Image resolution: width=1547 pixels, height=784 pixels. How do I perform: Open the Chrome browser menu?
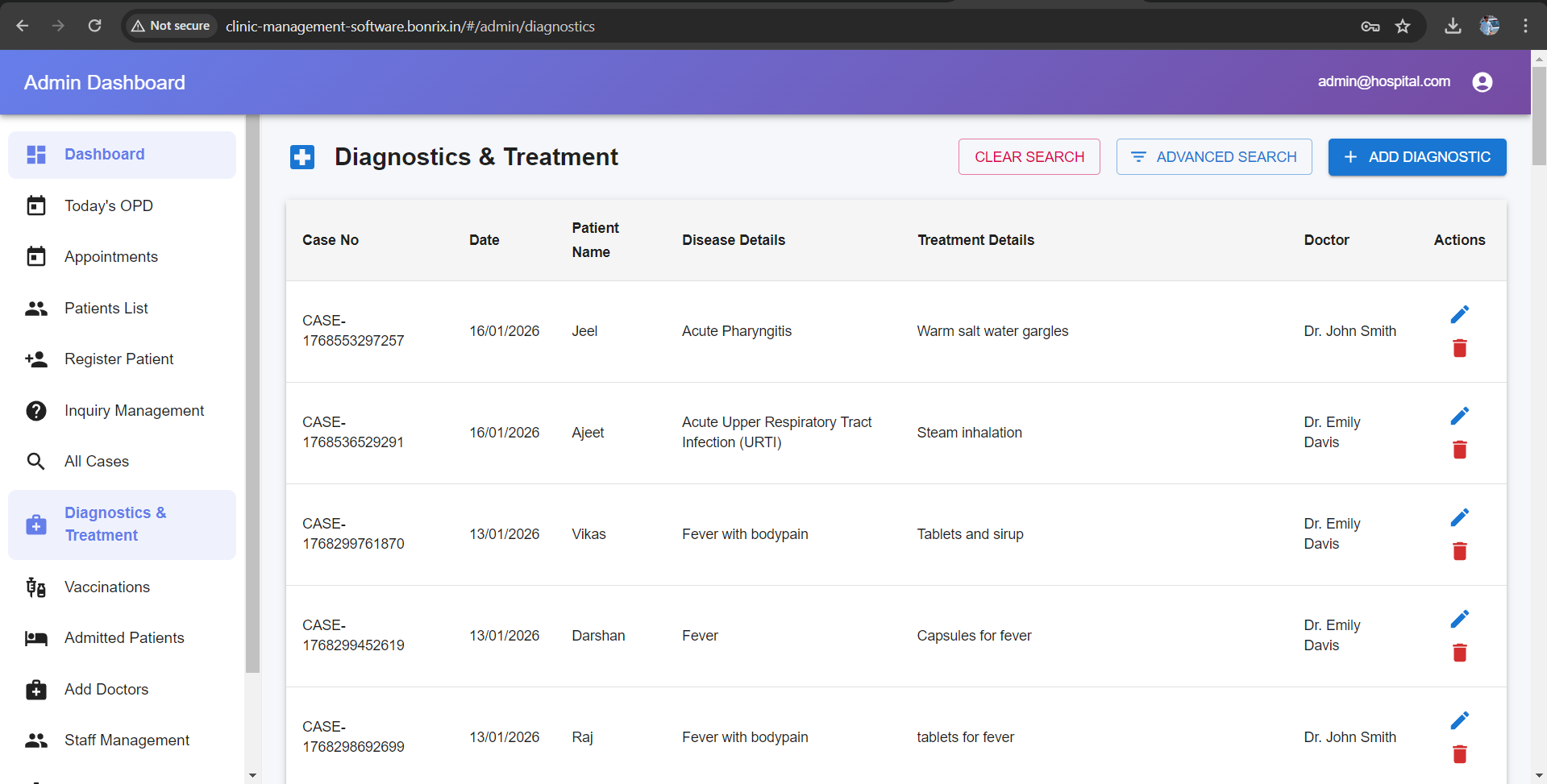(x=1525, y=25)
